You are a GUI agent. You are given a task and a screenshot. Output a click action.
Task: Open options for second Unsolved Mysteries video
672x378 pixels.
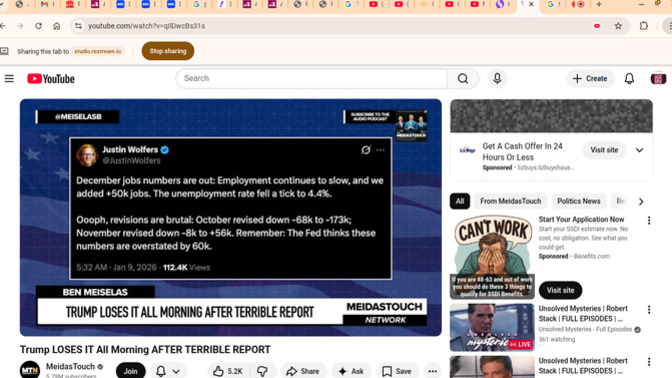[649, 362]
